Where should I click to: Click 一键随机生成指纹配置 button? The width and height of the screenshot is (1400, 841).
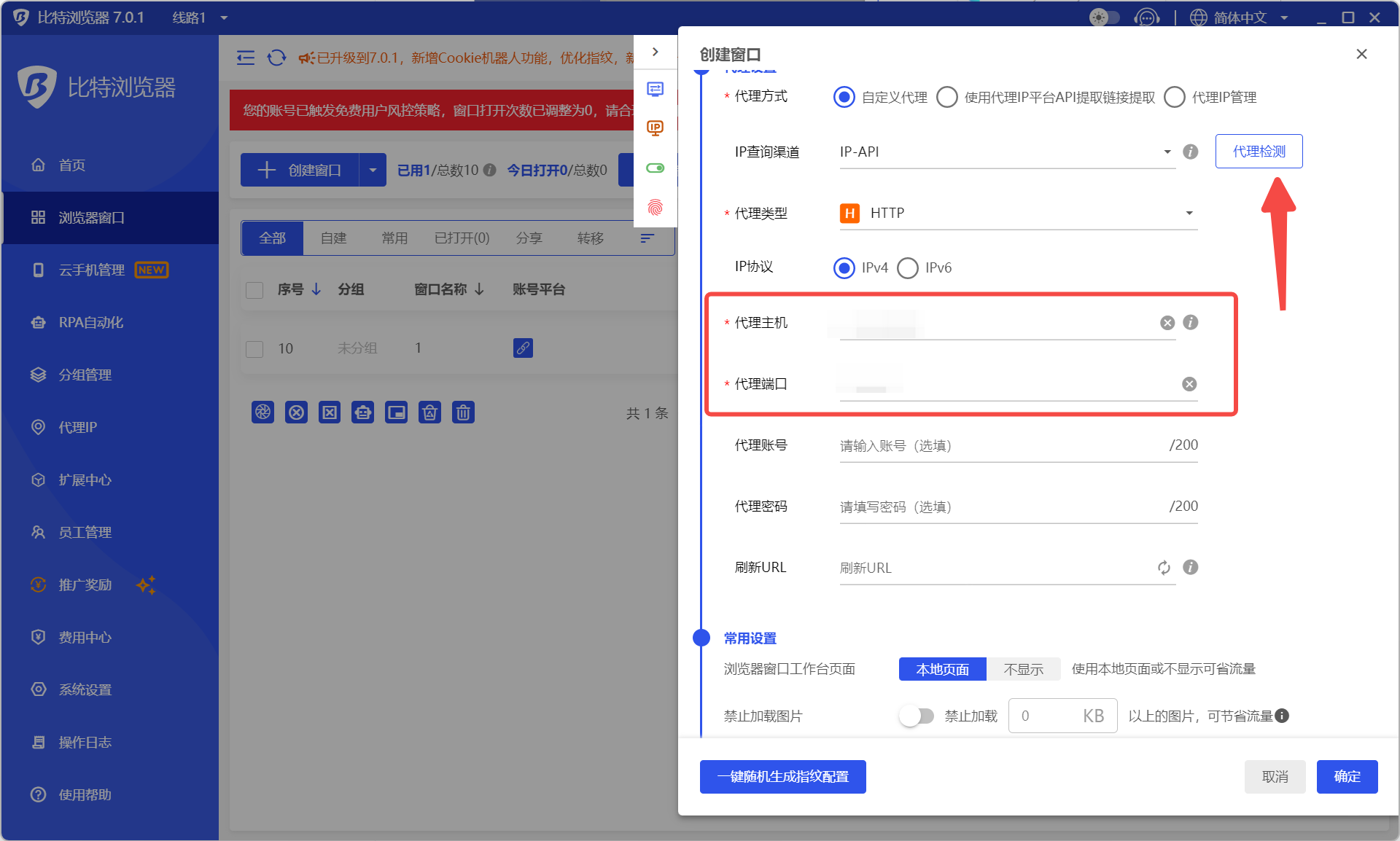(x=782, y=777)
